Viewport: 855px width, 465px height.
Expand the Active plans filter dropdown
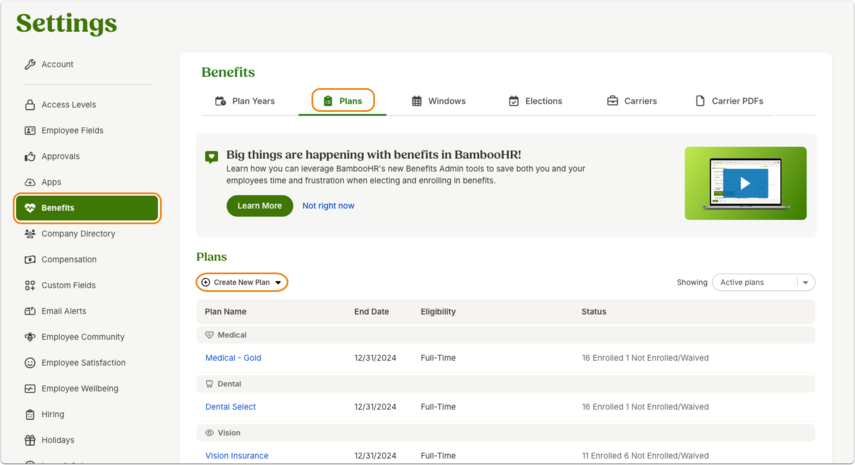763,282
